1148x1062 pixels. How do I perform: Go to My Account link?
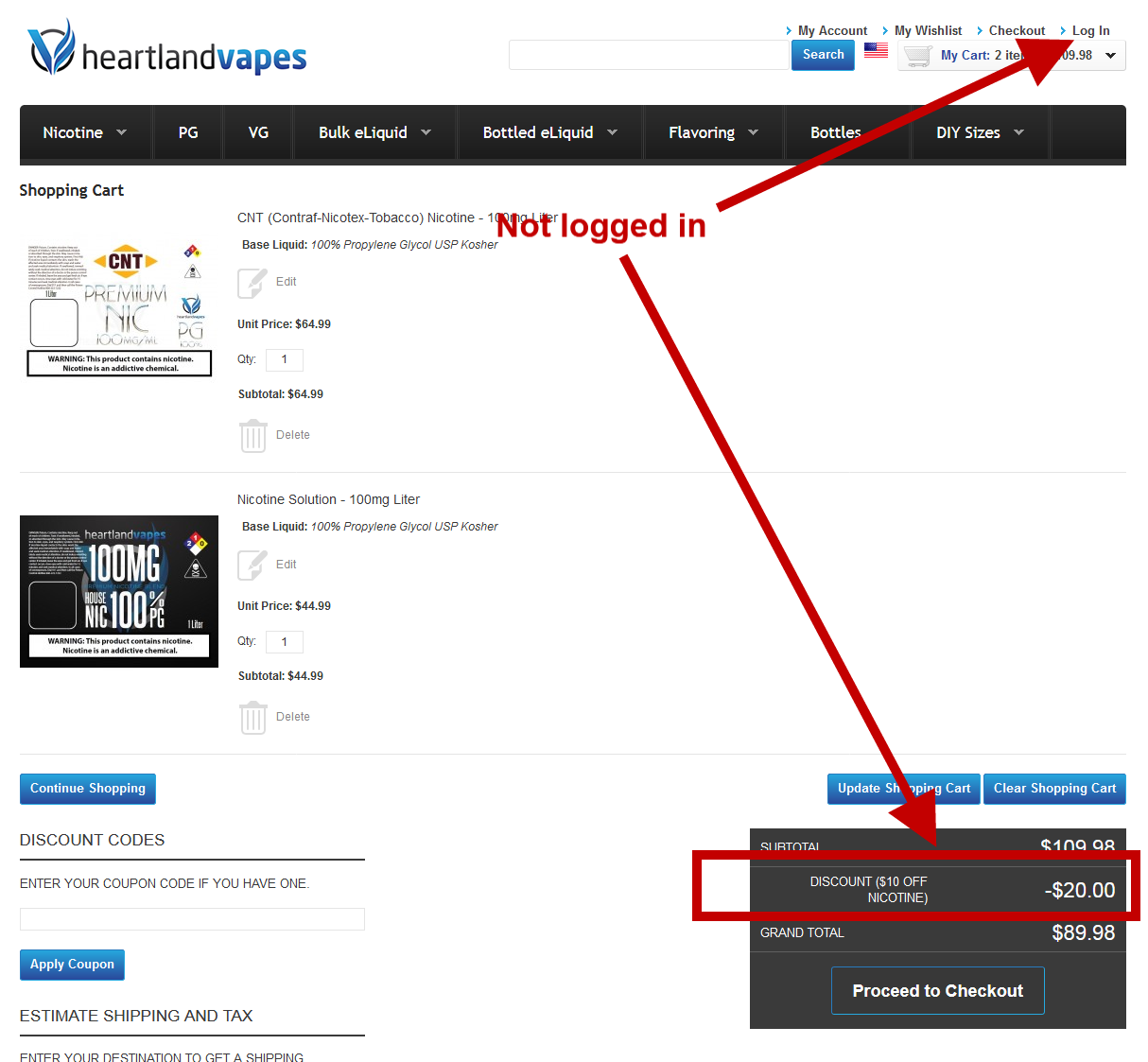[x=832, y=31]
